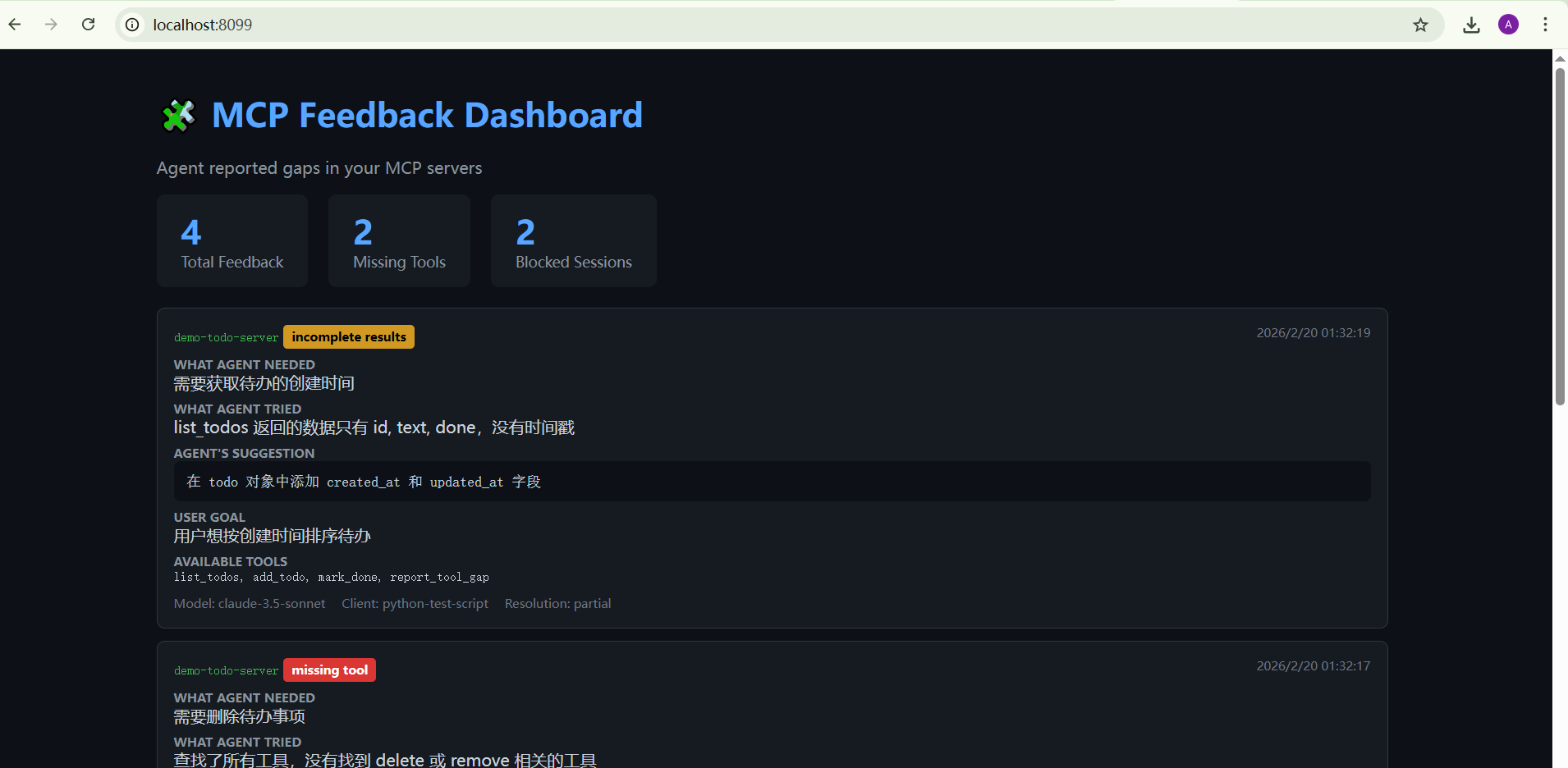This screenshot has width=1568, height=768.
Task: Click text 需要删除待办事项
Action: pos(239,716)
